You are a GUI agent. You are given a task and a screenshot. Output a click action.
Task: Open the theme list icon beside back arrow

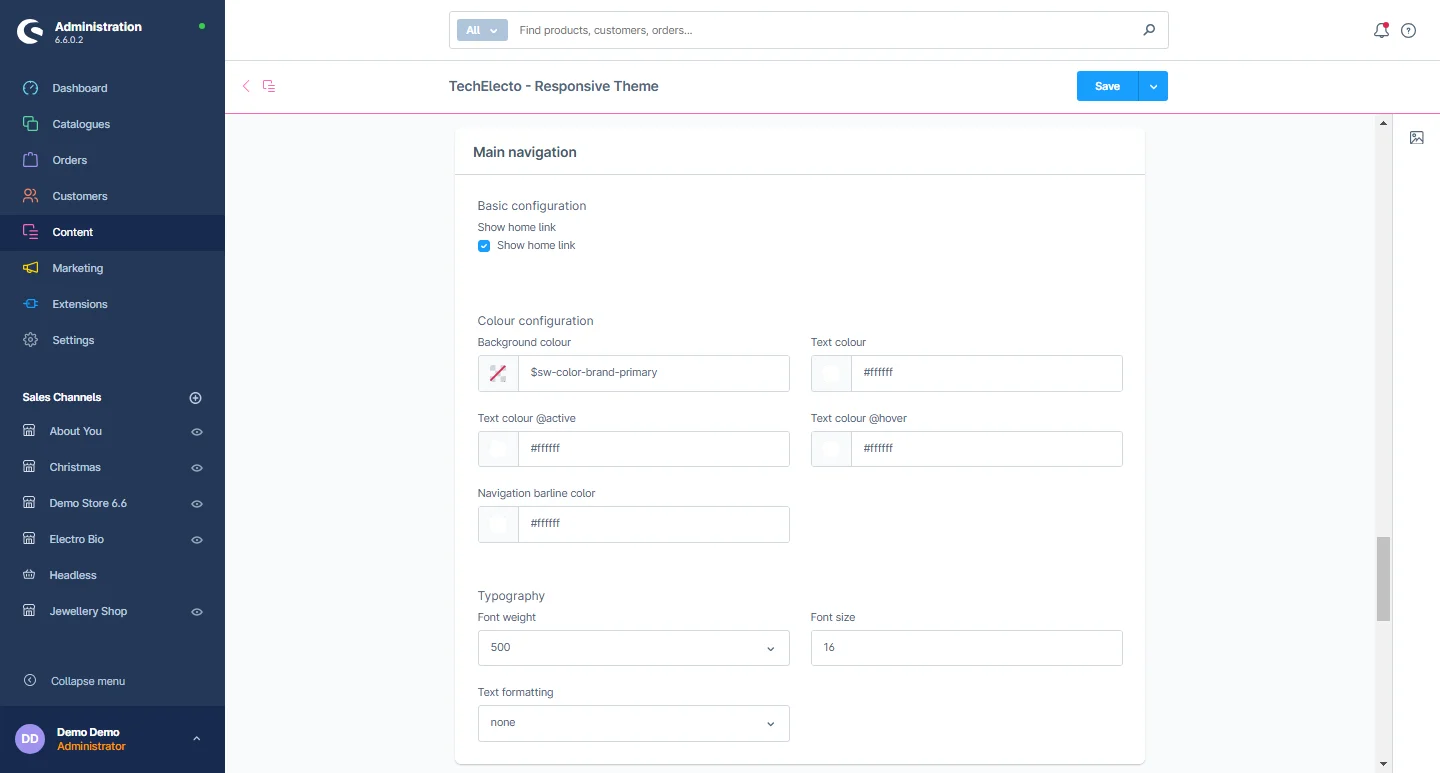pyautogui.click(x=269, y=86)
